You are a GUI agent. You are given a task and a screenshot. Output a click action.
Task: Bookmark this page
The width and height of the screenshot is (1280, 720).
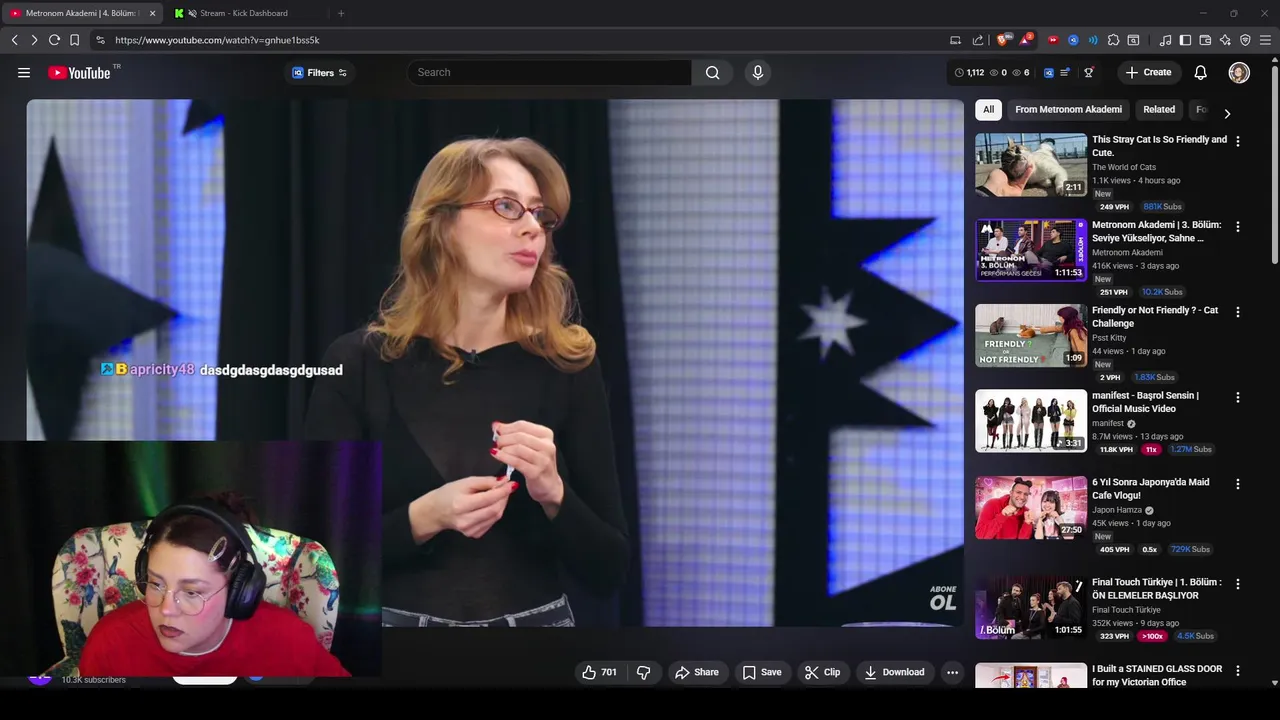pos(74,40)
